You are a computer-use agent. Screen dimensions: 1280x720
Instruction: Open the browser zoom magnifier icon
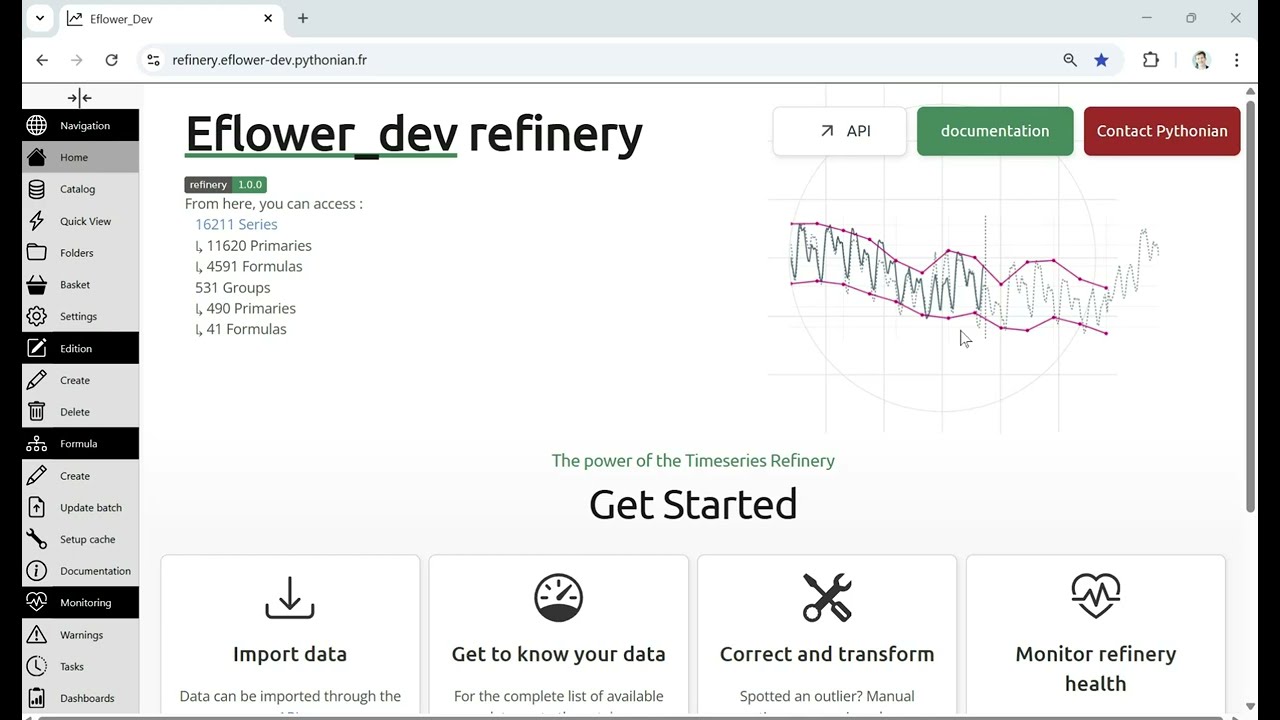[1070, 60]
